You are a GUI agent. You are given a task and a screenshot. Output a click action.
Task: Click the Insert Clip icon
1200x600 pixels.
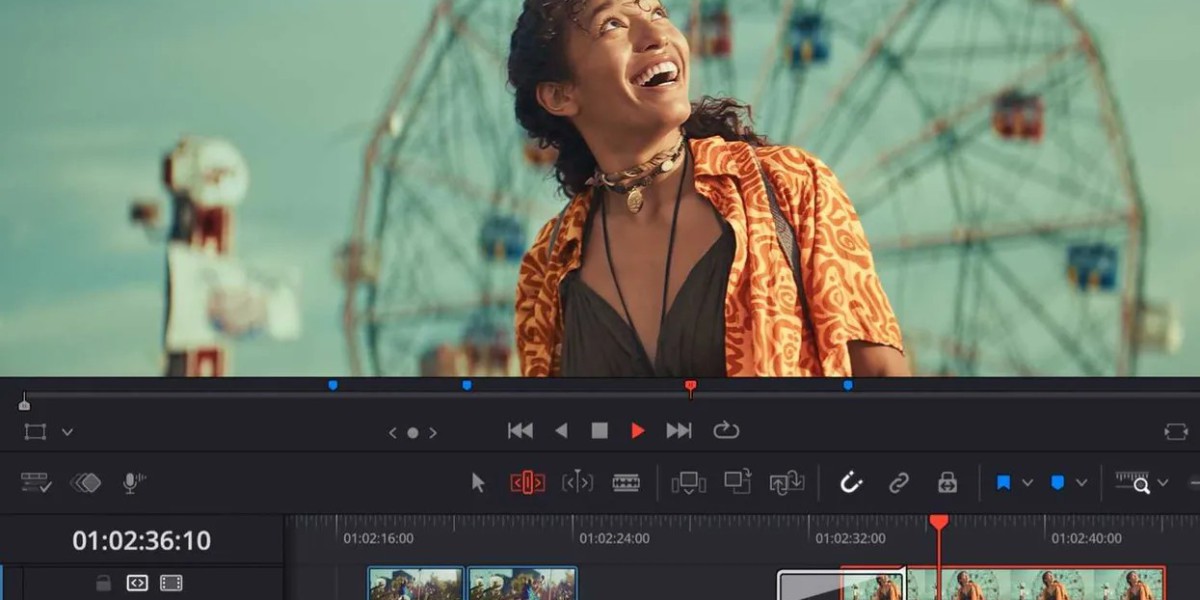[x=688, y=483]
